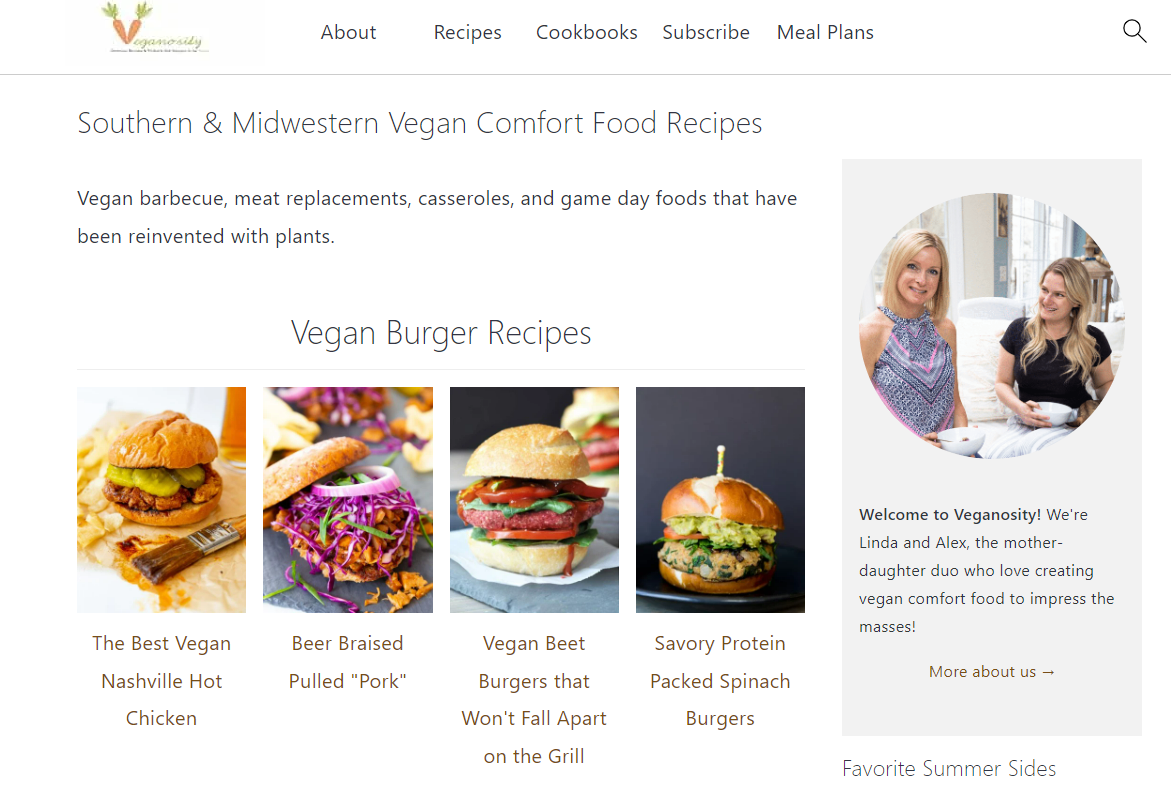Open the Beer Braised Pulled "Pork" title link
The height and width of the screenshot is (786, 1171).
pyautogui.click(x=347, y=662)
